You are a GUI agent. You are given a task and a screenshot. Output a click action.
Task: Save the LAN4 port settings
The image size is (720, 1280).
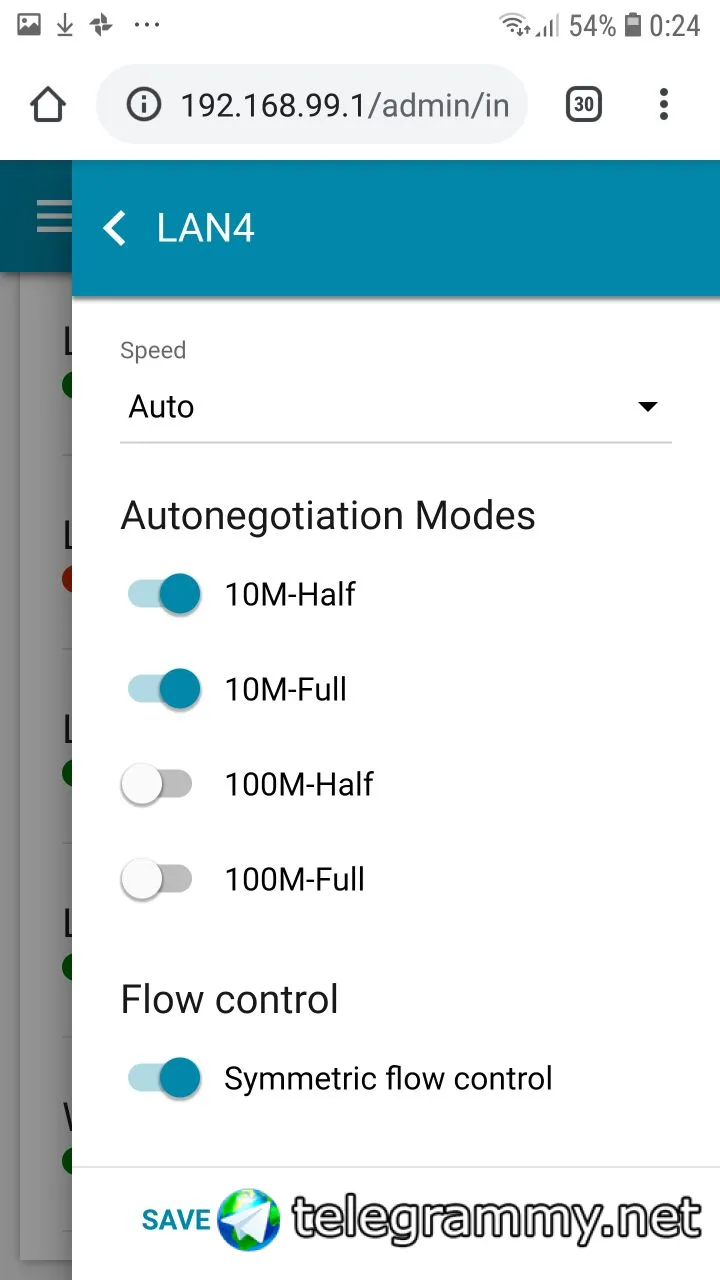click(x=176, y=1220)
